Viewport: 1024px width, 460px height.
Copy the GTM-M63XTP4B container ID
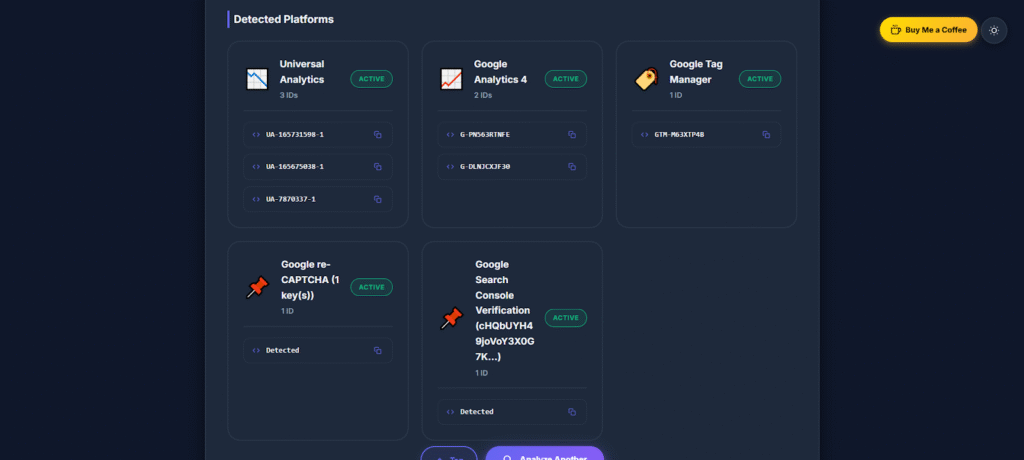pyautogui.click(x=766, y=134)
